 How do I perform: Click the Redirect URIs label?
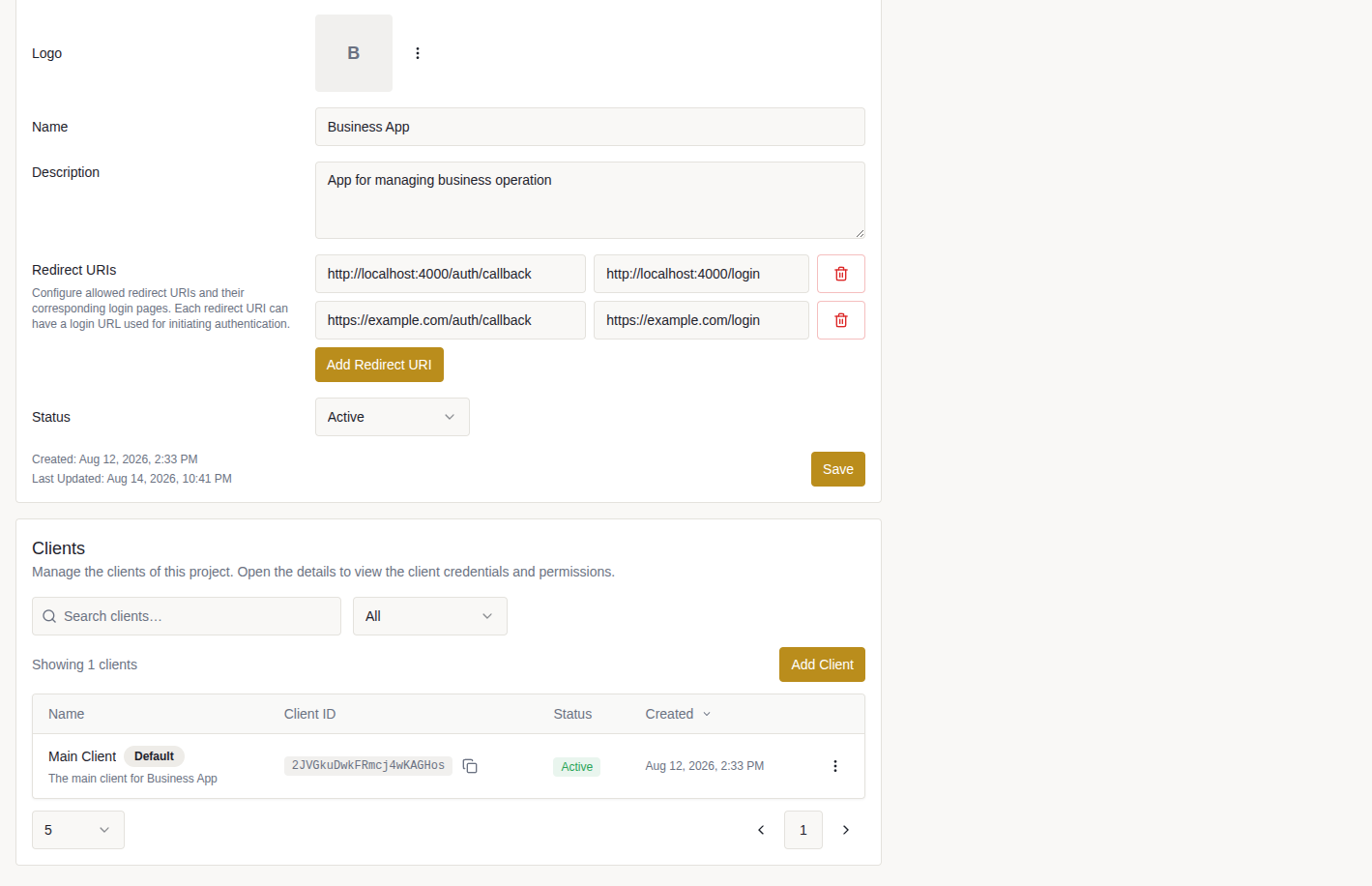pos(74,270)
